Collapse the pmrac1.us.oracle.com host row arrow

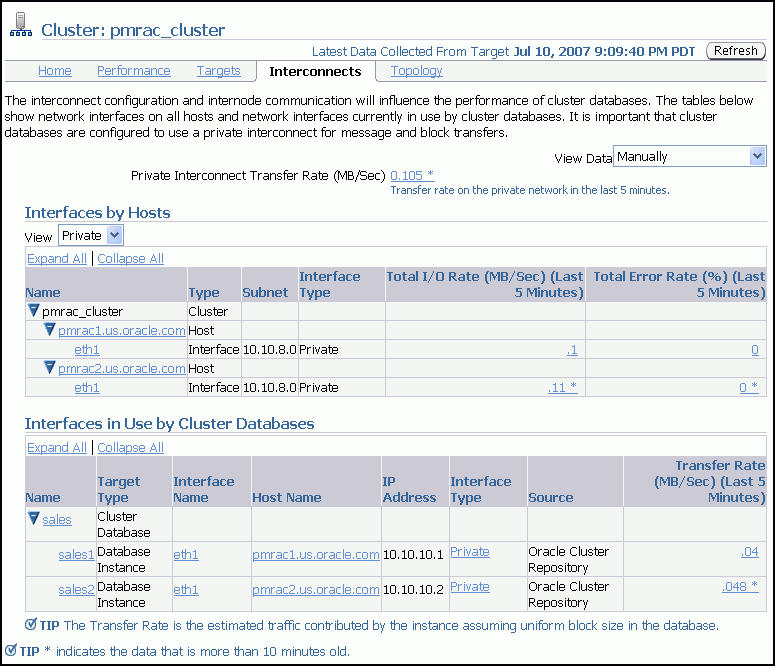50,330
